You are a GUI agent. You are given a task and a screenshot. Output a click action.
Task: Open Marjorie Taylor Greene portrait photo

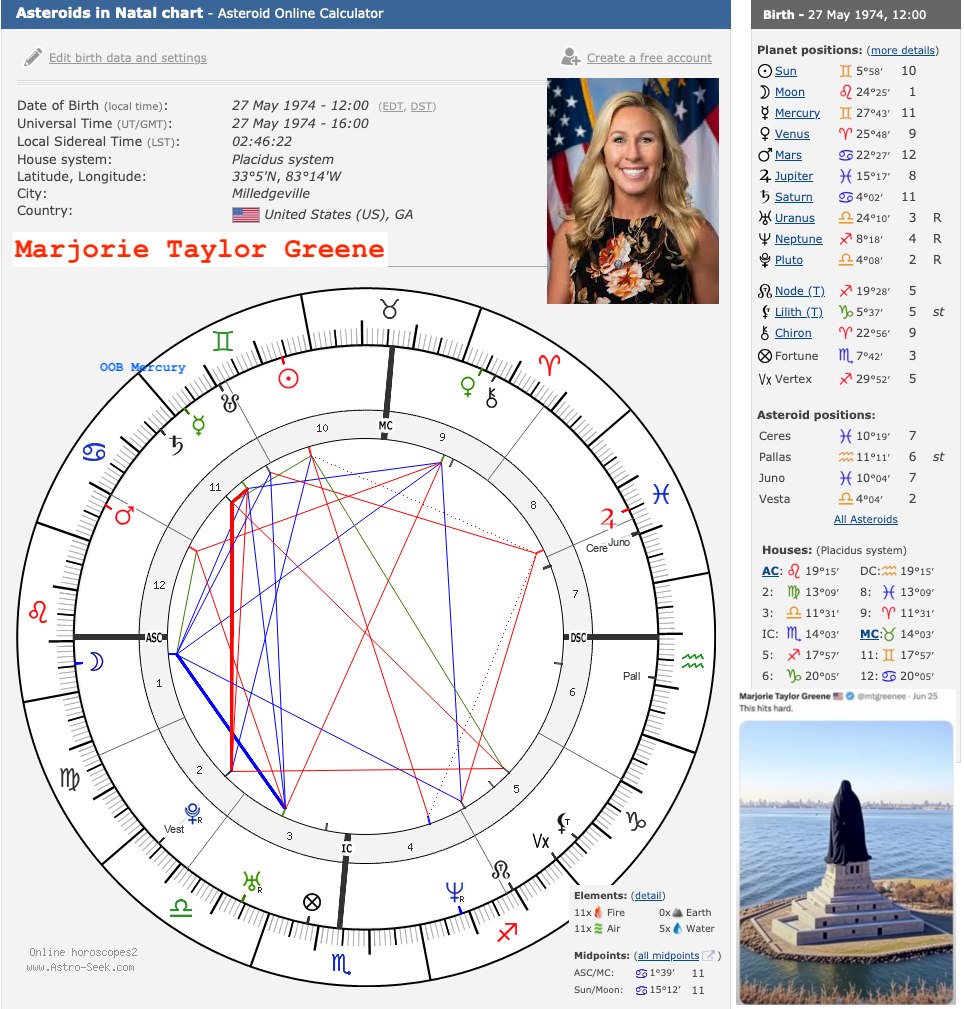(x=633, y=191)
